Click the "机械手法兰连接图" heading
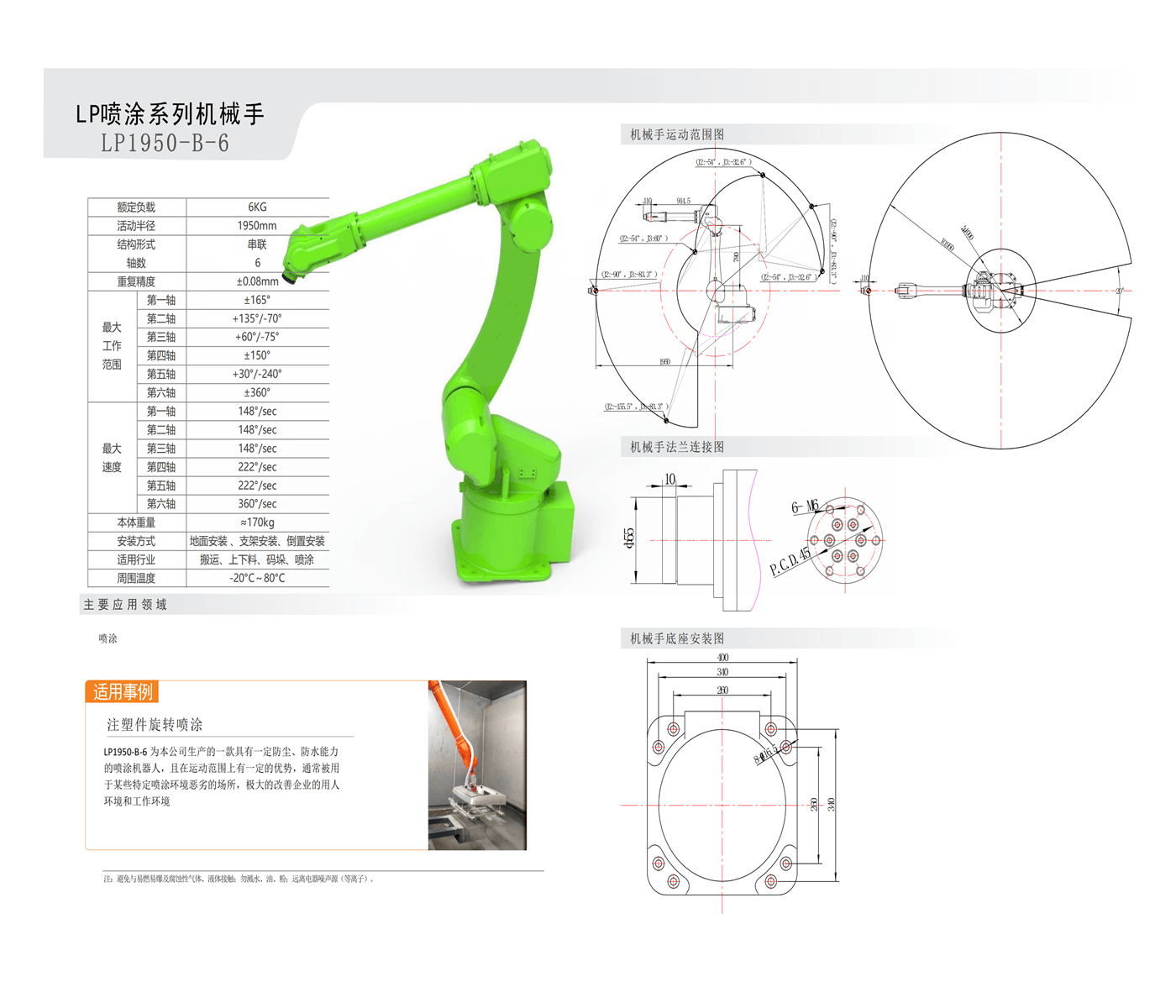Screen dimensions: 1176x1008 click(677, 447)
